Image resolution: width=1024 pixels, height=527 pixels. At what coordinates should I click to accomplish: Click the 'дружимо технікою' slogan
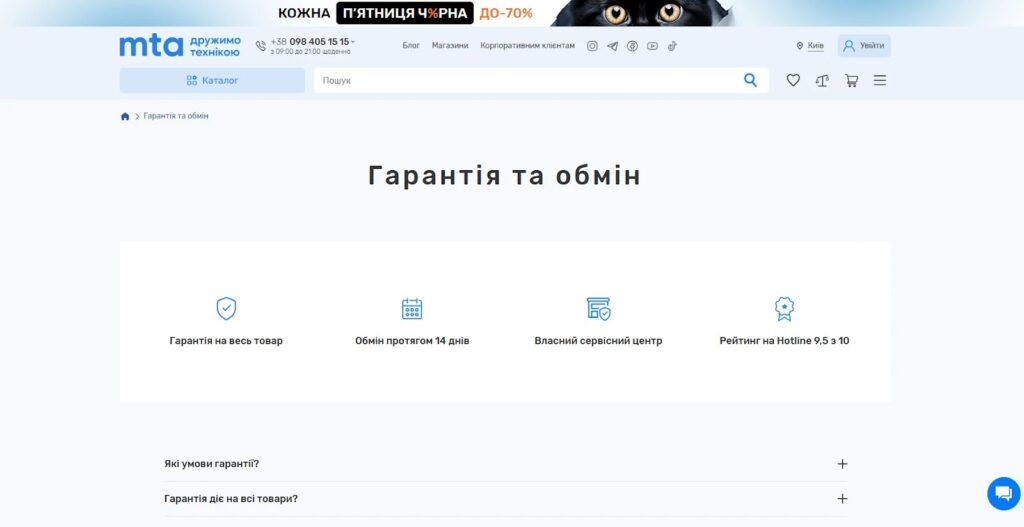click(x=215, y=46)
